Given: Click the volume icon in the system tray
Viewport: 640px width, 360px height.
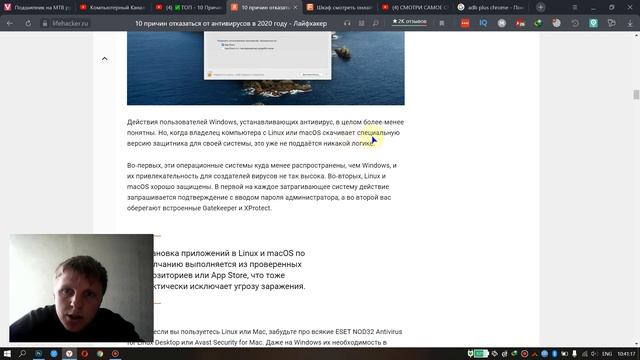Looking at the screenshot, I should [x=594, y=353].
